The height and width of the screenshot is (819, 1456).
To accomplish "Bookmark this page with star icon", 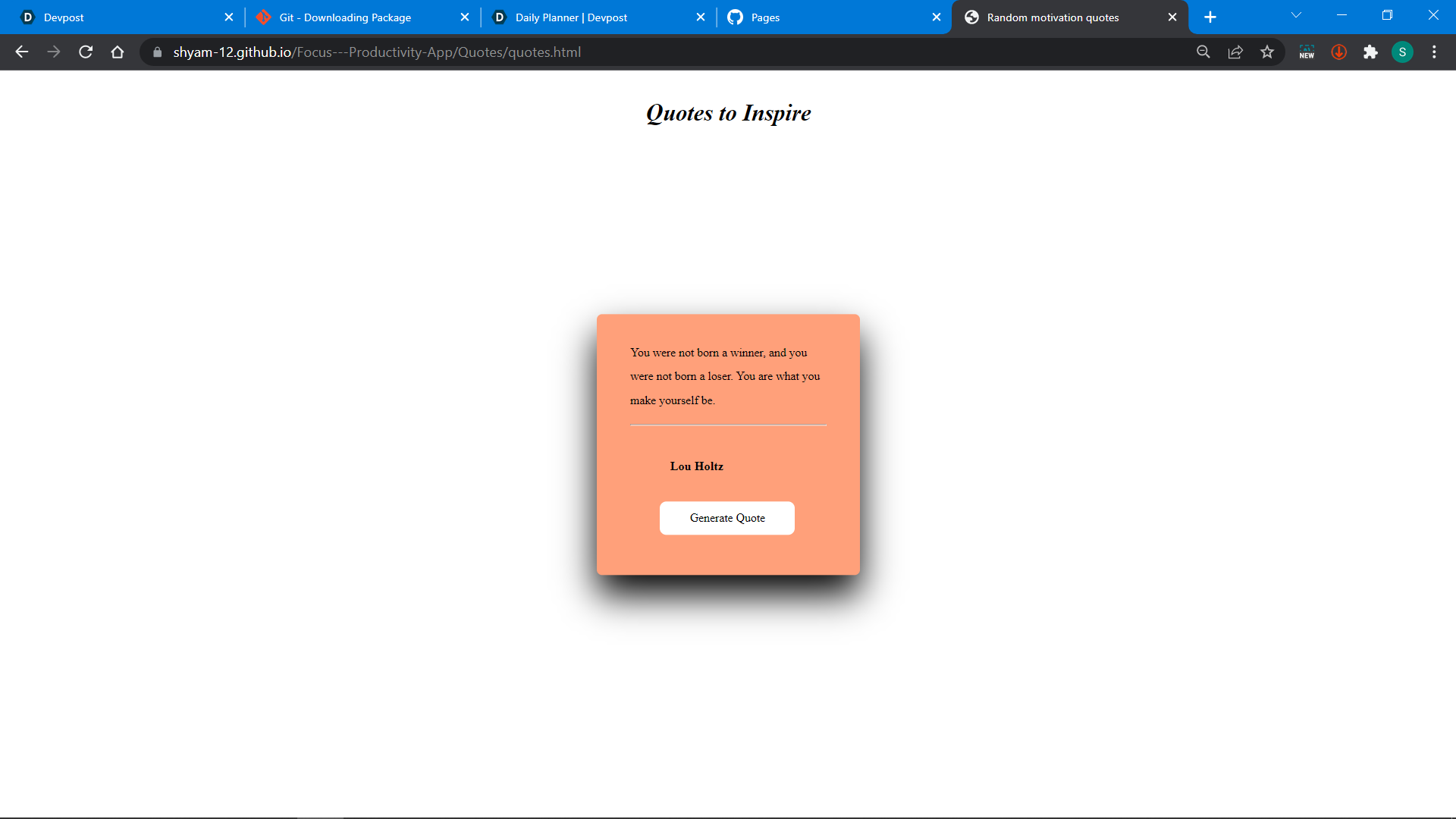I will pyautogui.click(x=1267, y=52).
